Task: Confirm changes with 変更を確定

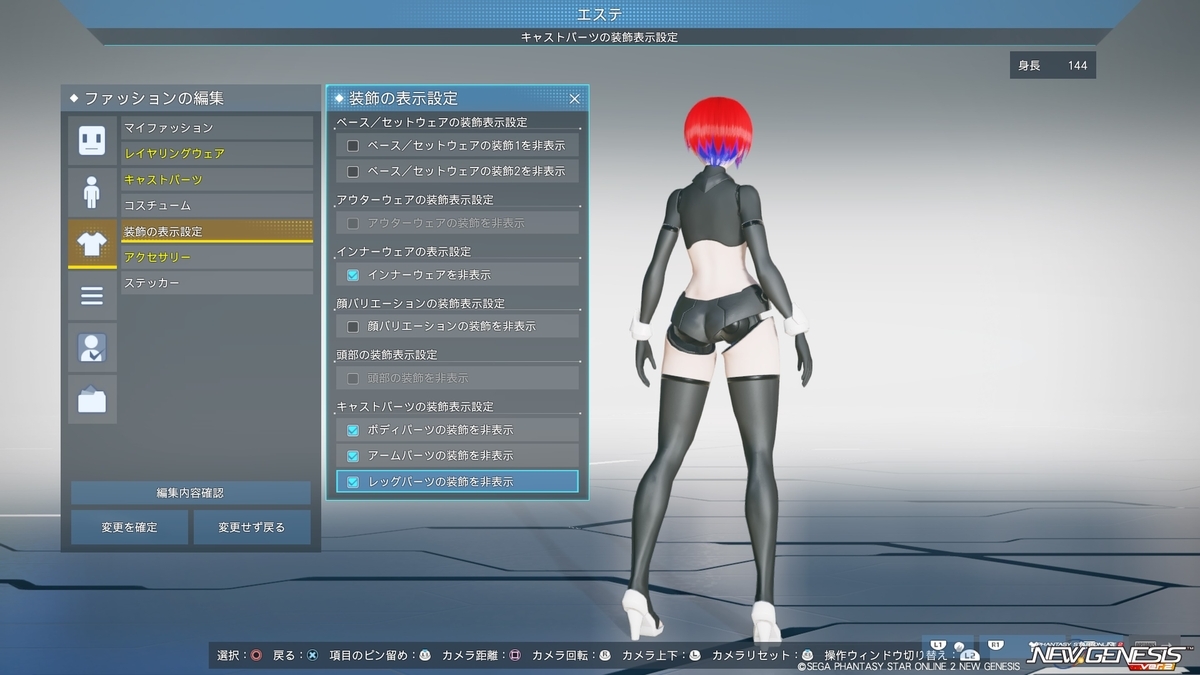Action: point(129,527)
